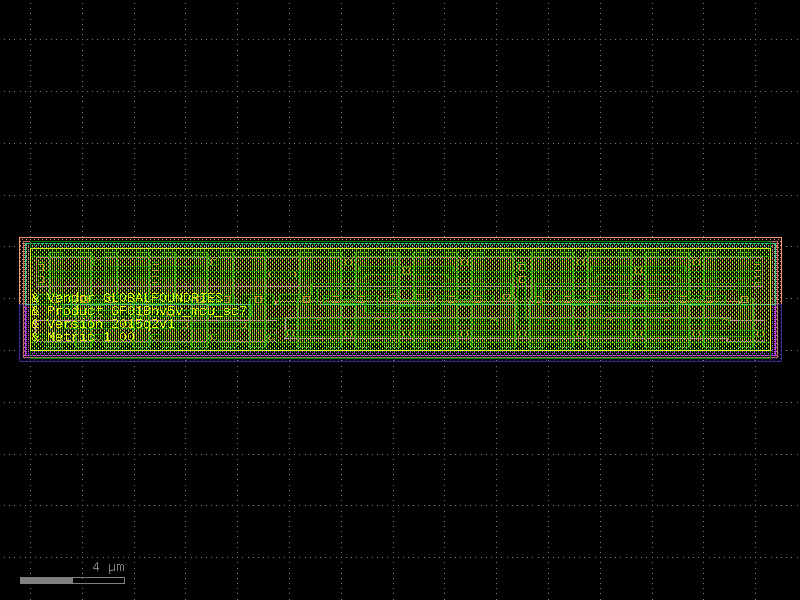The width and height of the screenshot is (800, 600).
Task: Select the "& Product GF018hv5v_mcu_sc7" label
Action: (139, 311)
